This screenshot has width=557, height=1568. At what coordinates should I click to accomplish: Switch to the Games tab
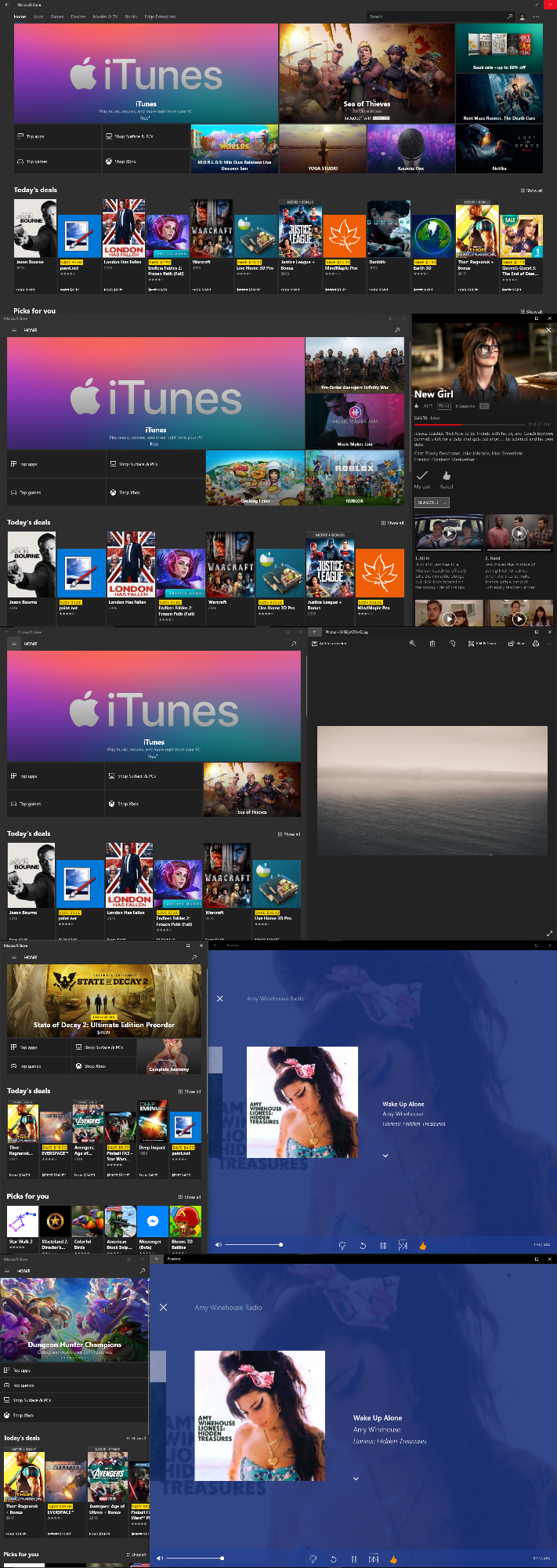pos(57,16)
